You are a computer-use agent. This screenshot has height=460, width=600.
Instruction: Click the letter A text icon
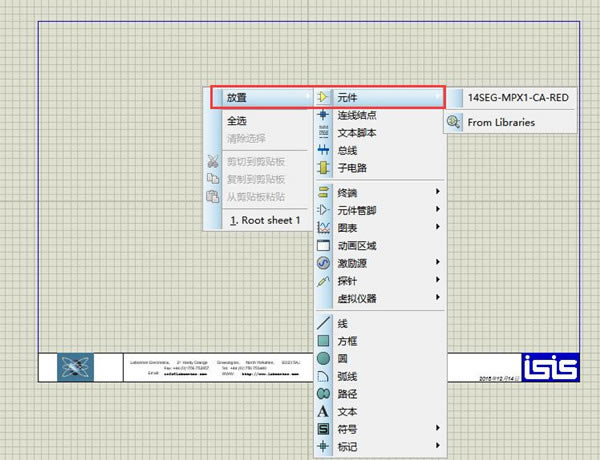tap(323, 411)
